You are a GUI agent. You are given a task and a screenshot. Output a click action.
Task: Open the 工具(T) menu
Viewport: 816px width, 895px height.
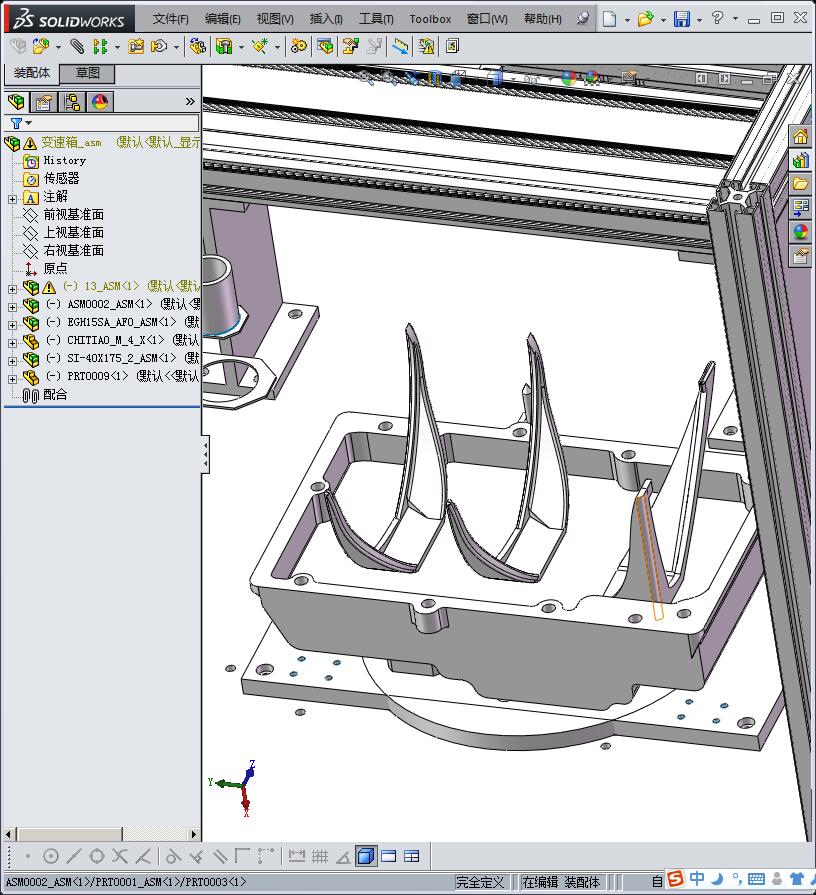coord(376,19)
